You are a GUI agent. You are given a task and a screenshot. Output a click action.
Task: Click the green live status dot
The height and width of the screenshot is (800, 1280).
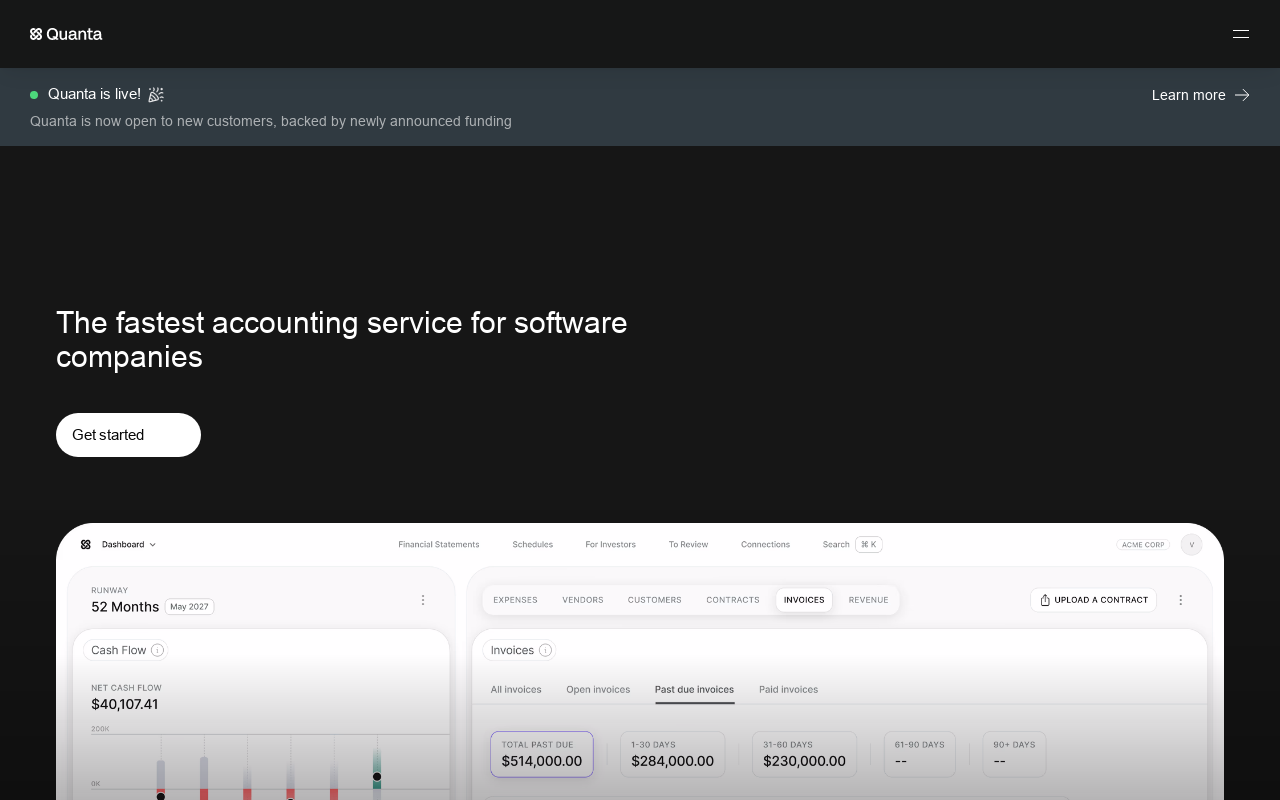(x=34, y=95)
